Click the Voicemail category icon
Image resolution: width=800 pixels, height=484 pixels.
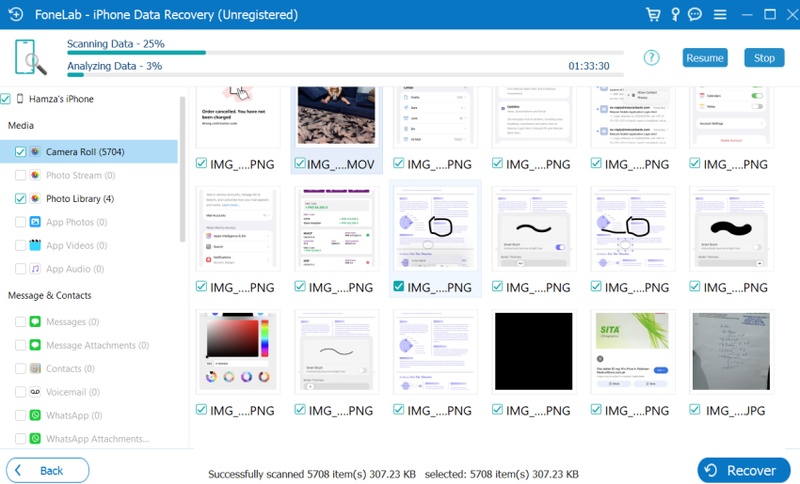click(x=35, y=392)
